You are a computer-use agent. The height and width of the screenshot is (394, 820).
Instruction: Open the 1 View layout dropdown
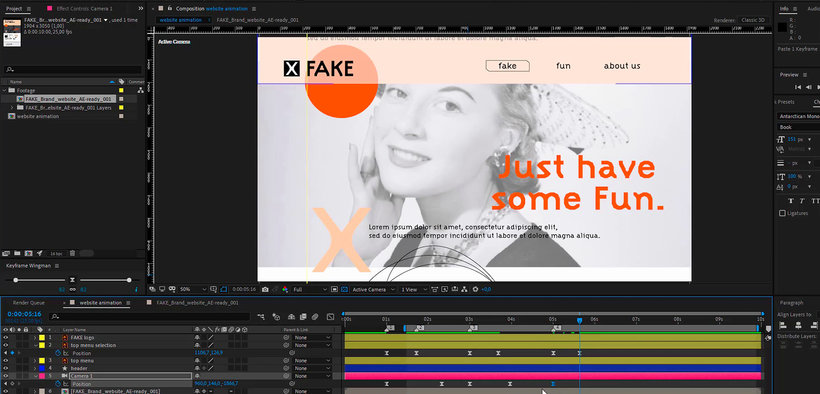(414, 289)
